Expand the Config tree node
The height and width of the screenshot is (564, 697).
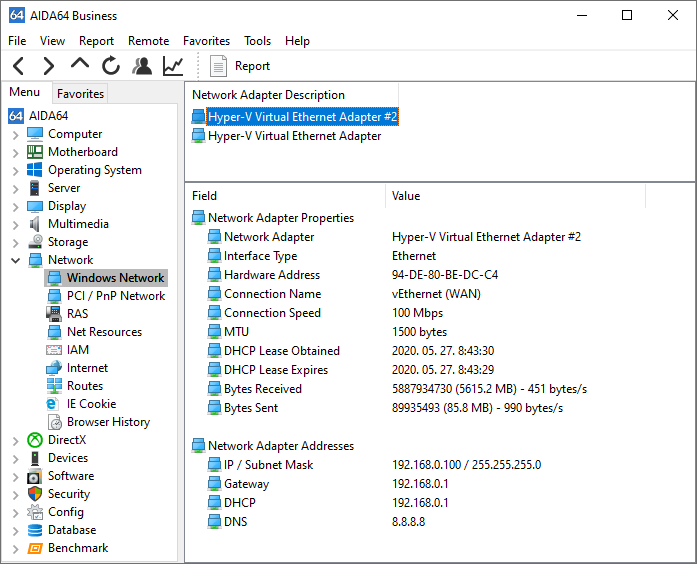pos(16,513)
